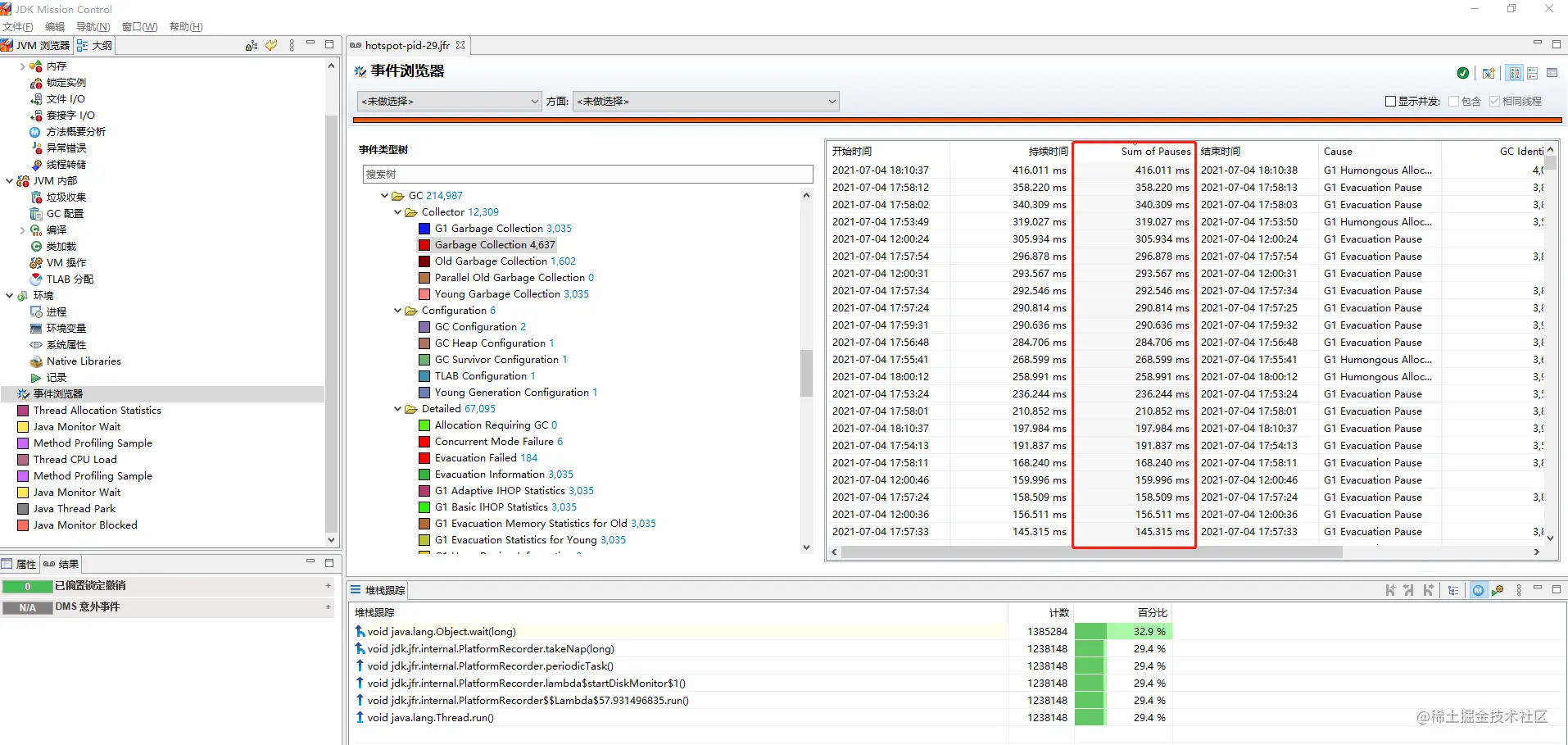This screenshot has height=745, width=1568.
Task: Collapse the Configuration folder
Action: [398, 311]
